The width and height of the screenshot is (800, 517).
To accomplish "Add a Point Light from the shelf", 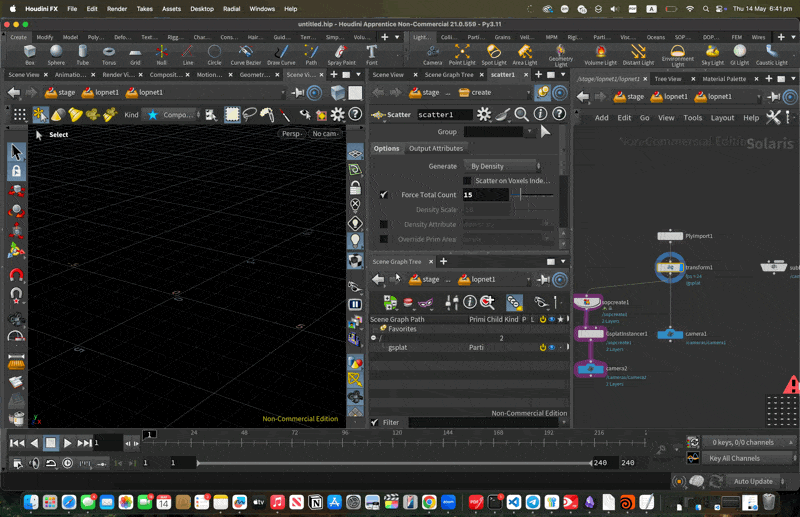I will tap(462, 54).
